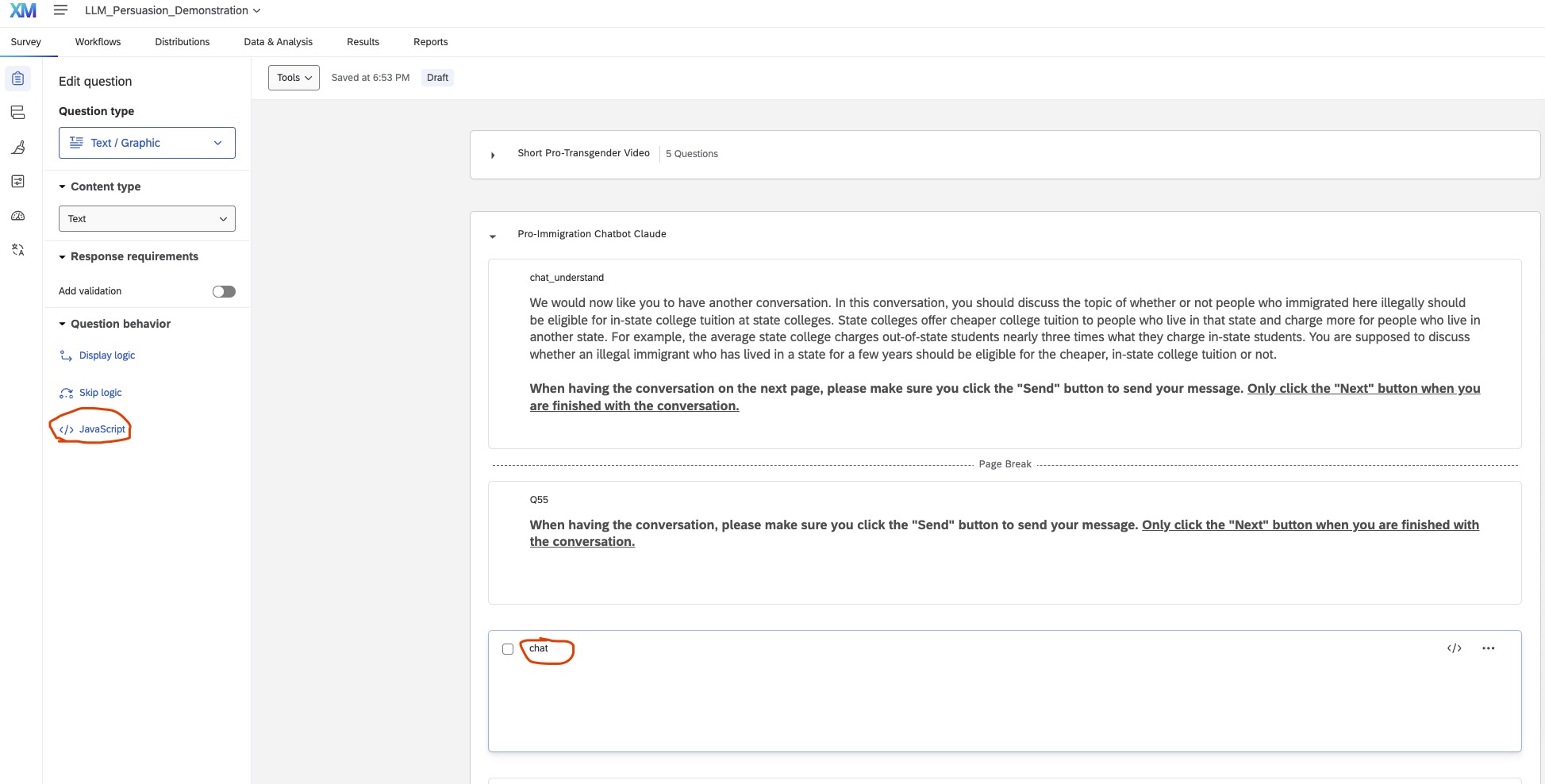Click the JavaScript code icon on chat question
The width and height of the screenshot is (1545, 784).
tap(1454, 648)
